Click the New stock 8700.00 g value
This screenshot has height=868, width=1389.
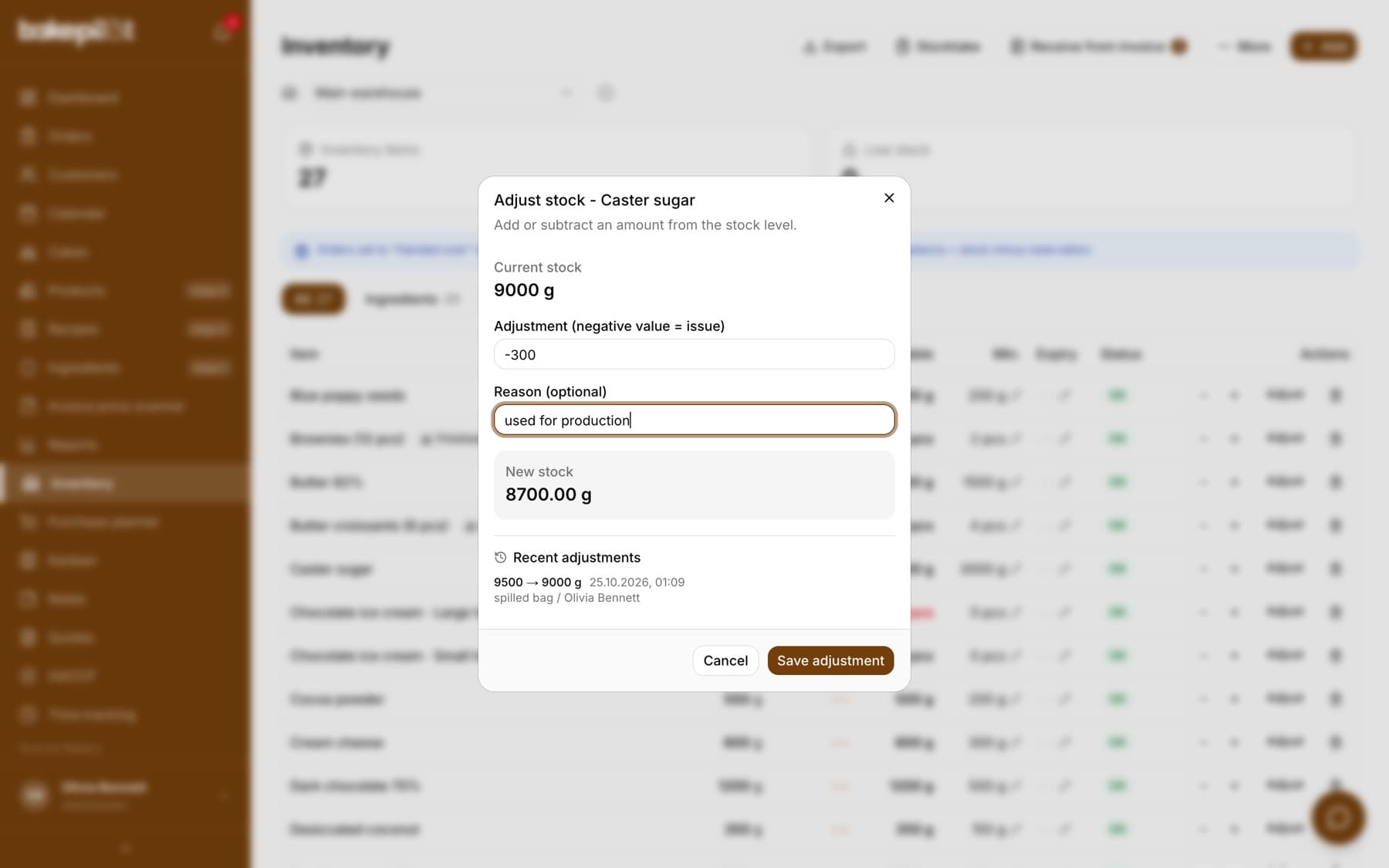548,495
